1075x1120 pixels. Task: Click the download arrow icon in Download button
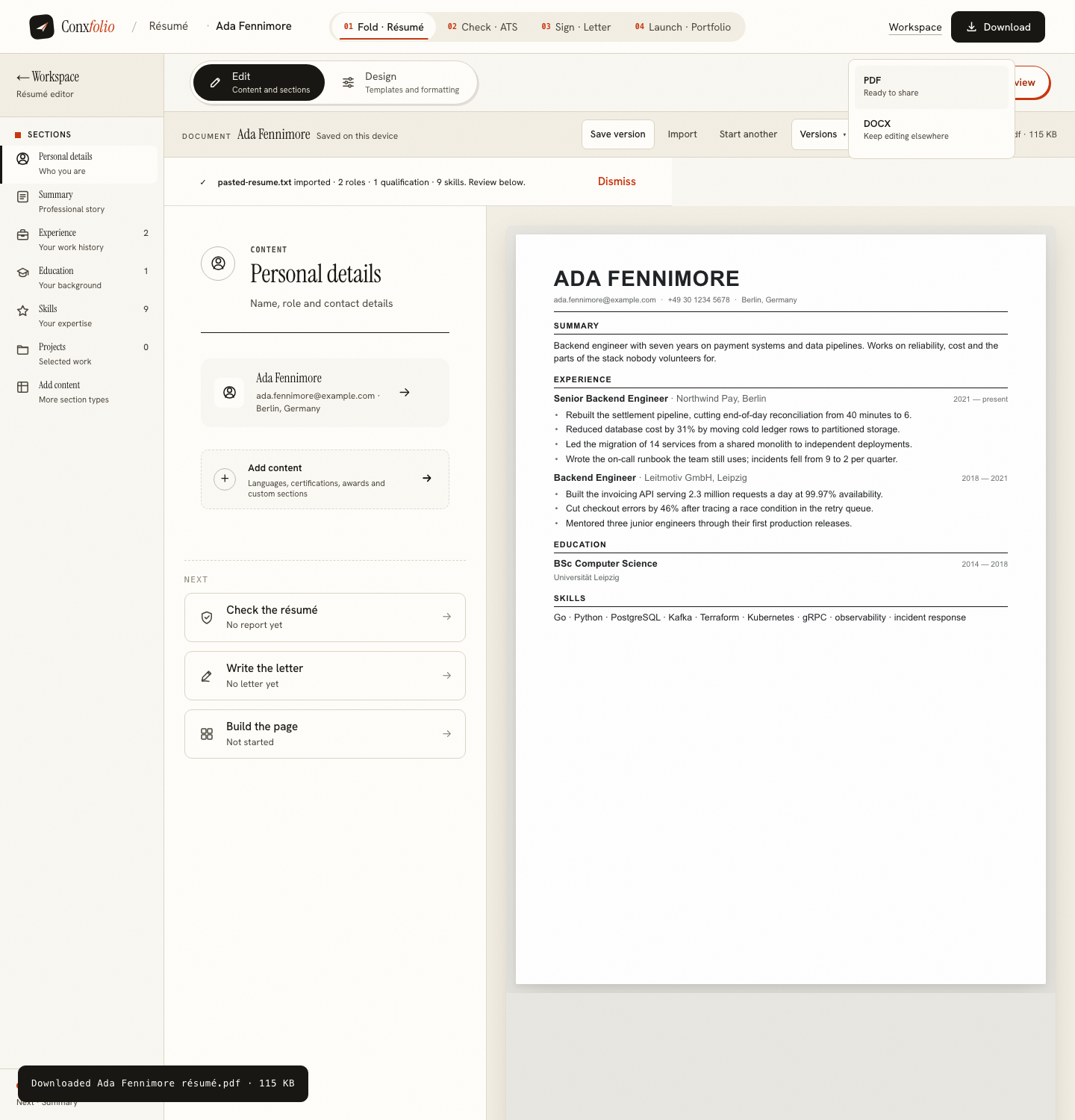[x=971, y=27]
